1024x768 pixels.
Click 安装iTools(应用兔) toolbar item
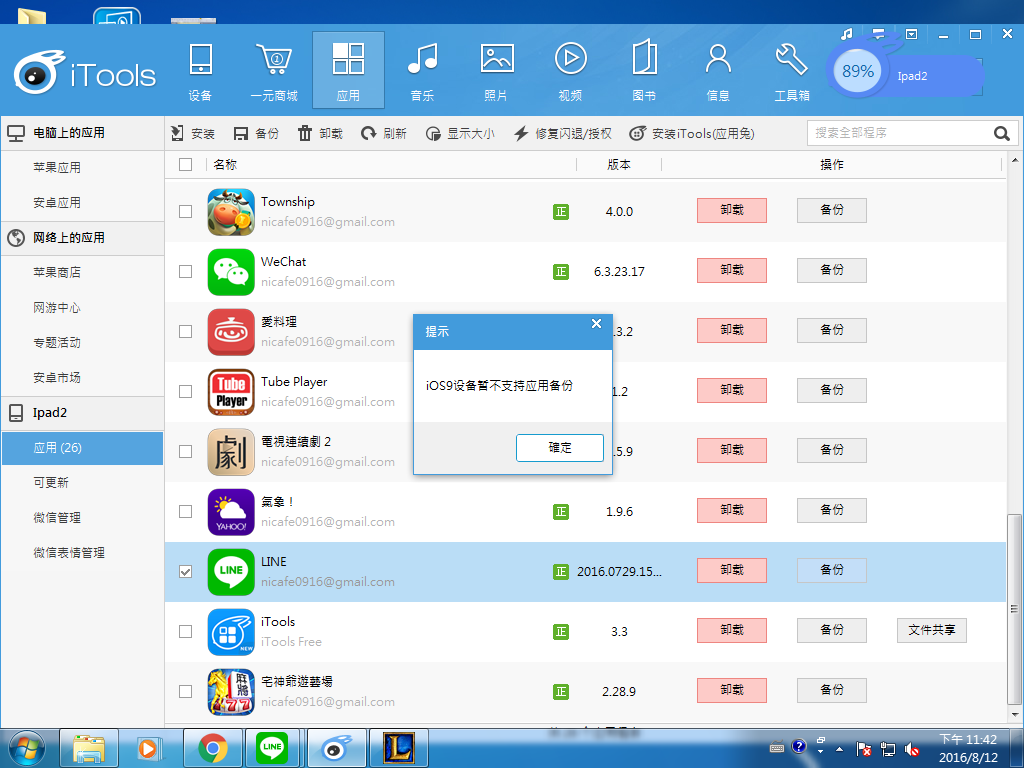click(x=692, y=133)
